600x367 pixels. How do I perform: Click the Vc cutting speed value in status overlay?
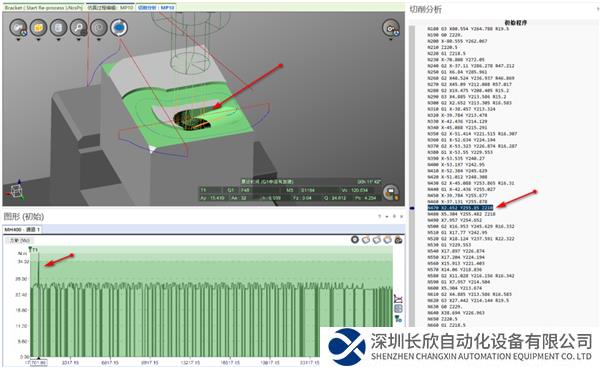point(359,190)
